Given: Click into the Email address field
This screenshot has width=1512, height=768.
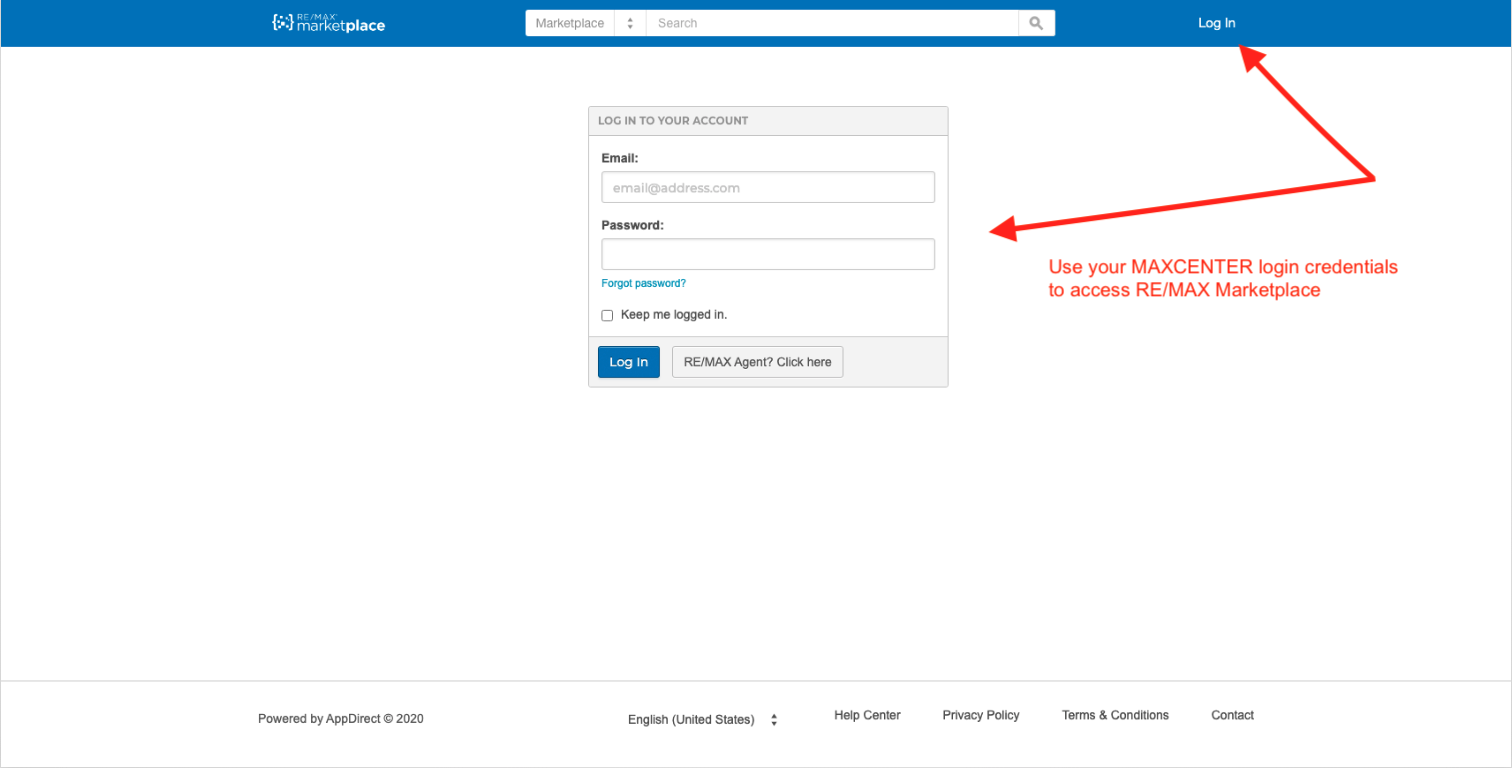Looking at the screenshot, I should click(768, 187).
